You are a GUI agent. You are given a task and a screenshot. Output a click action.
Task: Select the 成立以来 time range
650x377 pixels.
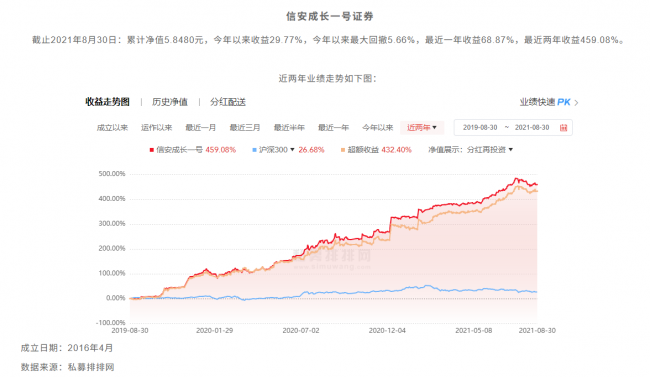point(112,128)
